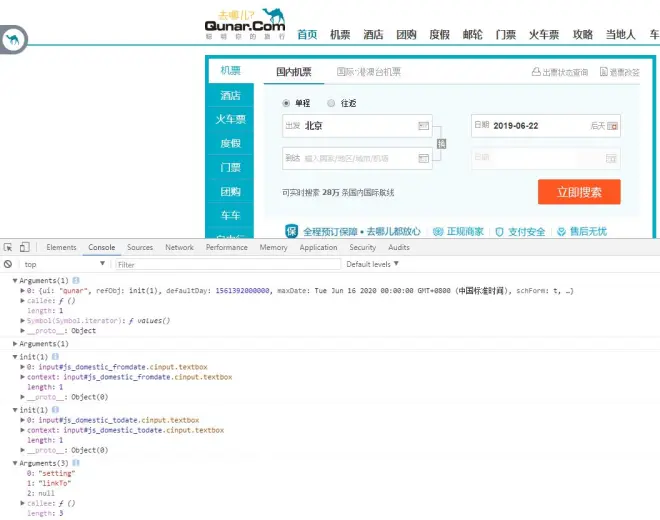This screenshot has height=520, width=660.
Task: Clear the console with the clear icon
Action: point(8,264)
